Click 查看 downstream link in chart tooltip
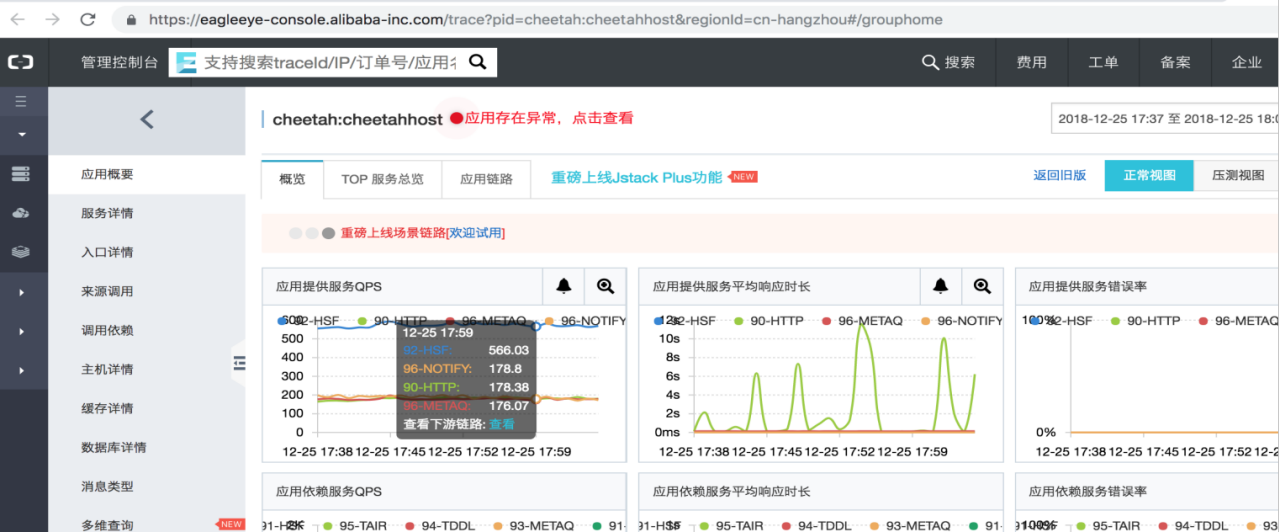Screen dimensions: 1280x532 pos(502,424)
